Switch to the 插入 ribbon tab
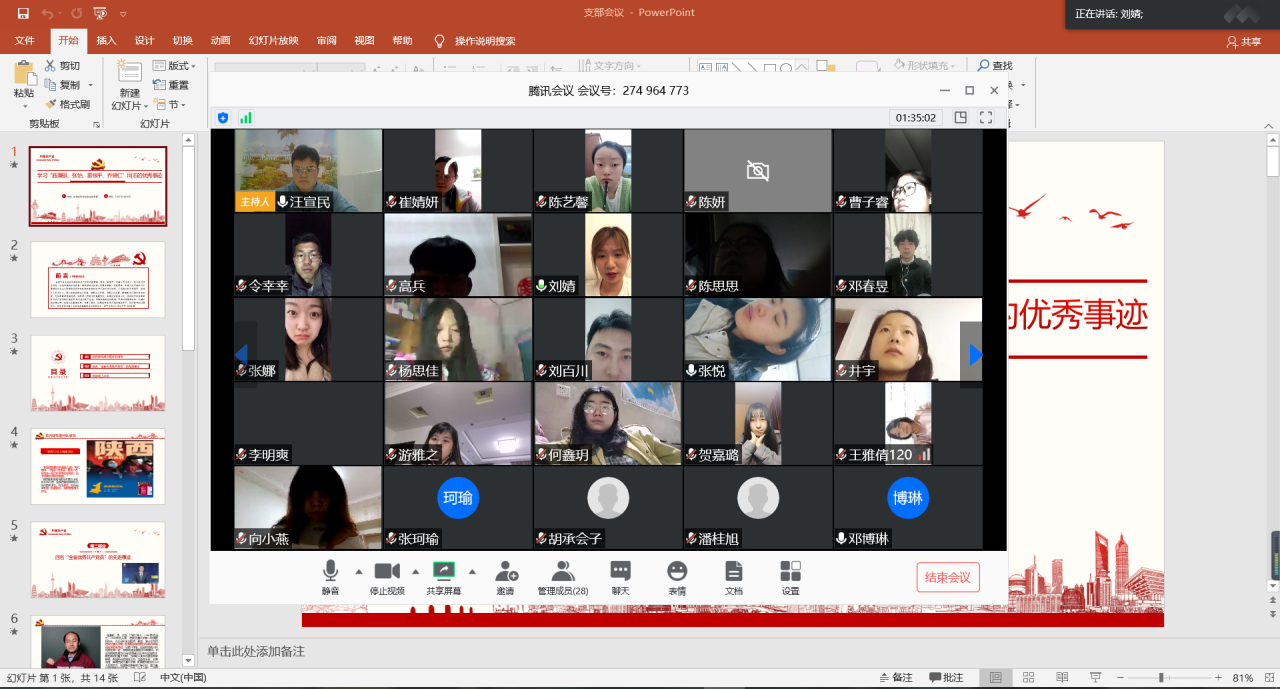This screenshot has width=1280, height=689. pyautogui.click(x=106, y=41)
